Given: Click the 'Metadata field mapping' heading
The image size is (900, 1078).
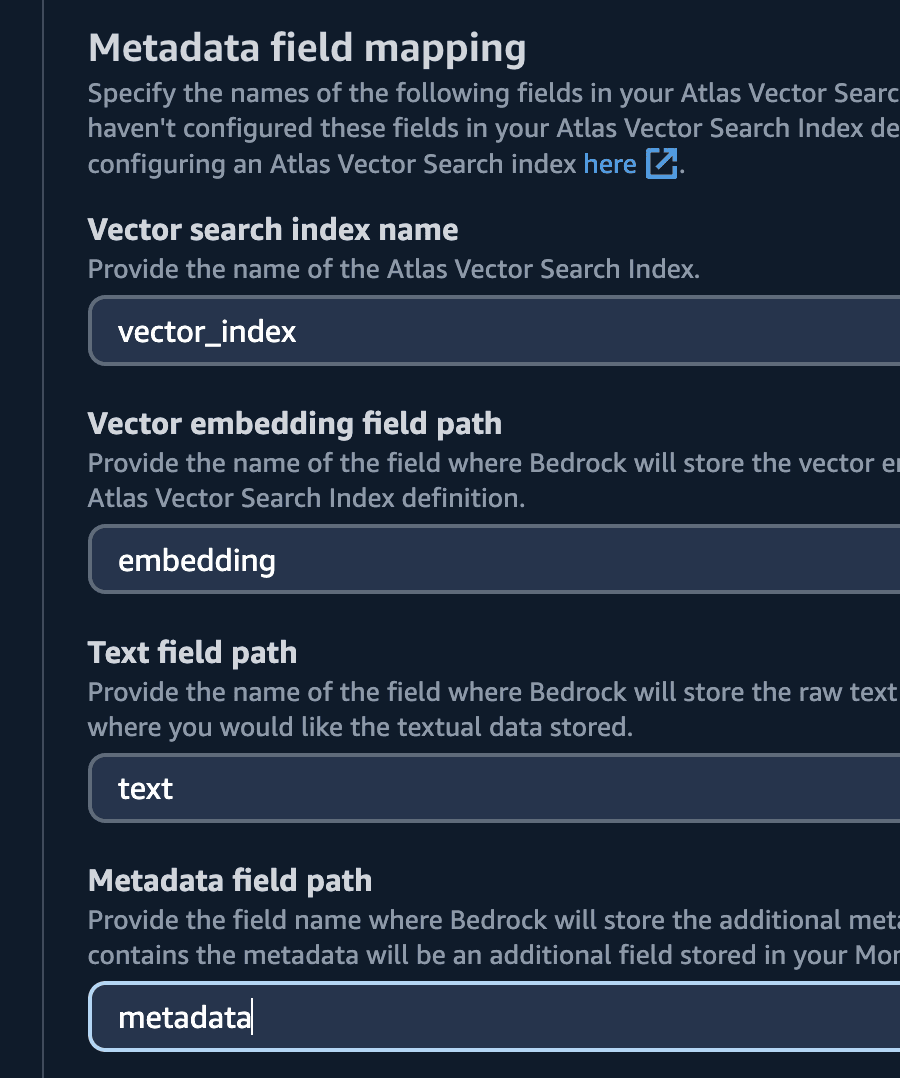Looking at the screenshot, I should pos(306,47).
